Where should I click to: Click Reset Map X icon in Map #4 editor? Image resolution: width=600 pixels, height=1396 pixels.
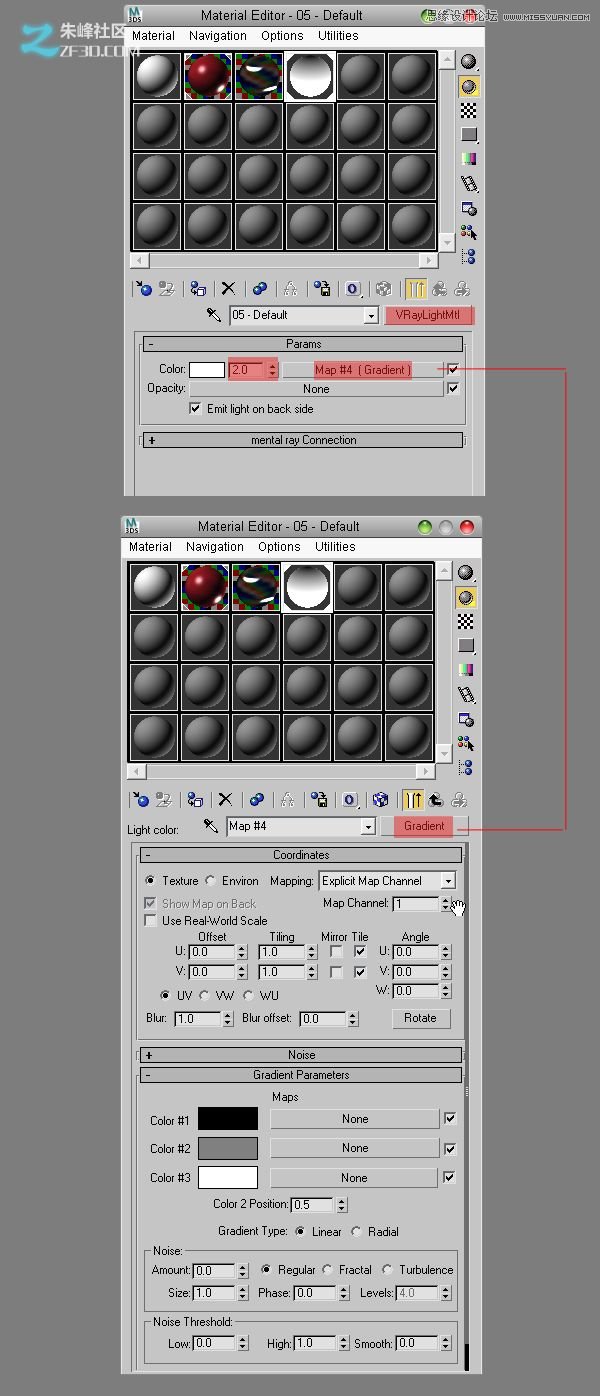pos(225,800)
